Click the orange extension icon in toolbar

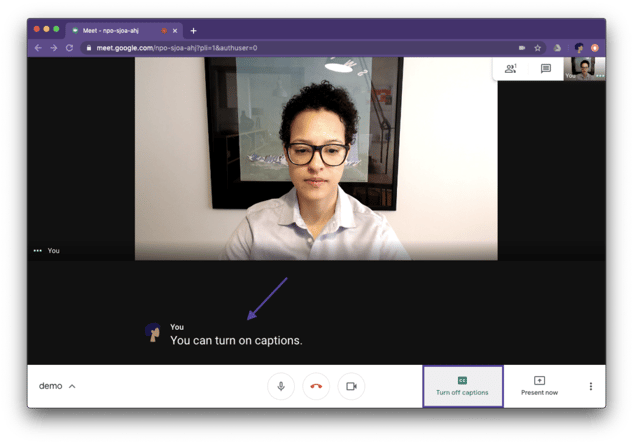[x=595, y=48]
